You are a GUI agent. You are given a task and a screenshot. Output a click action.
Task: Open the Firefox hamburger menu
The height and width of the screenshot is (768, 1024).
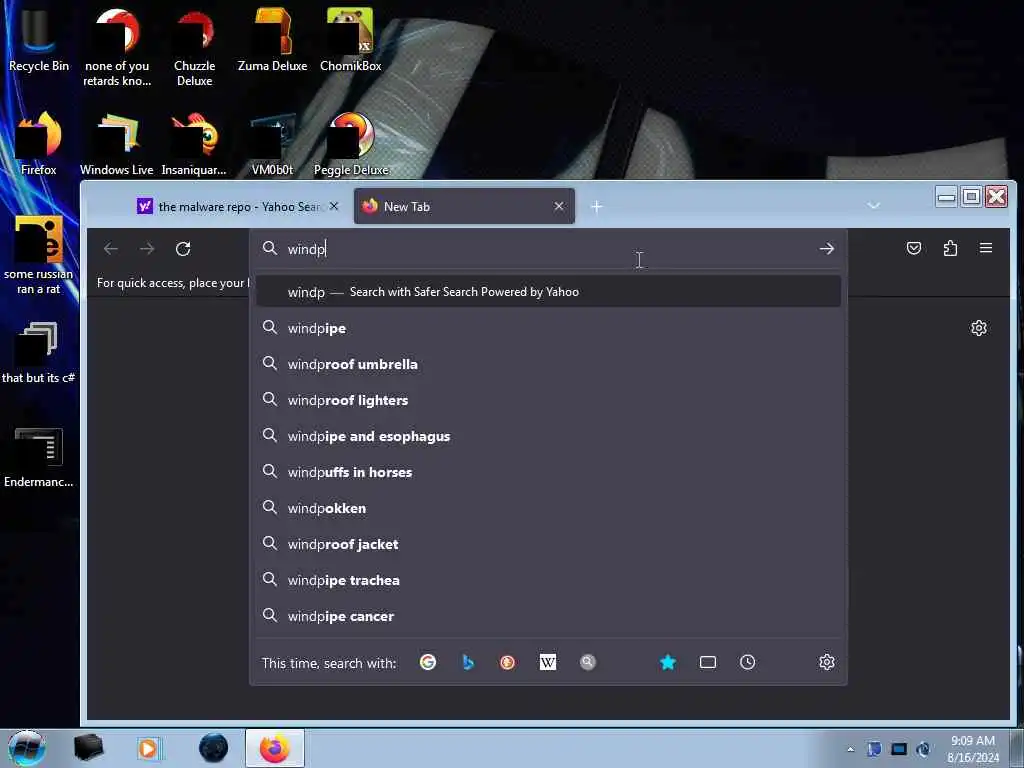pyautogui.click(x=986, y=248)
